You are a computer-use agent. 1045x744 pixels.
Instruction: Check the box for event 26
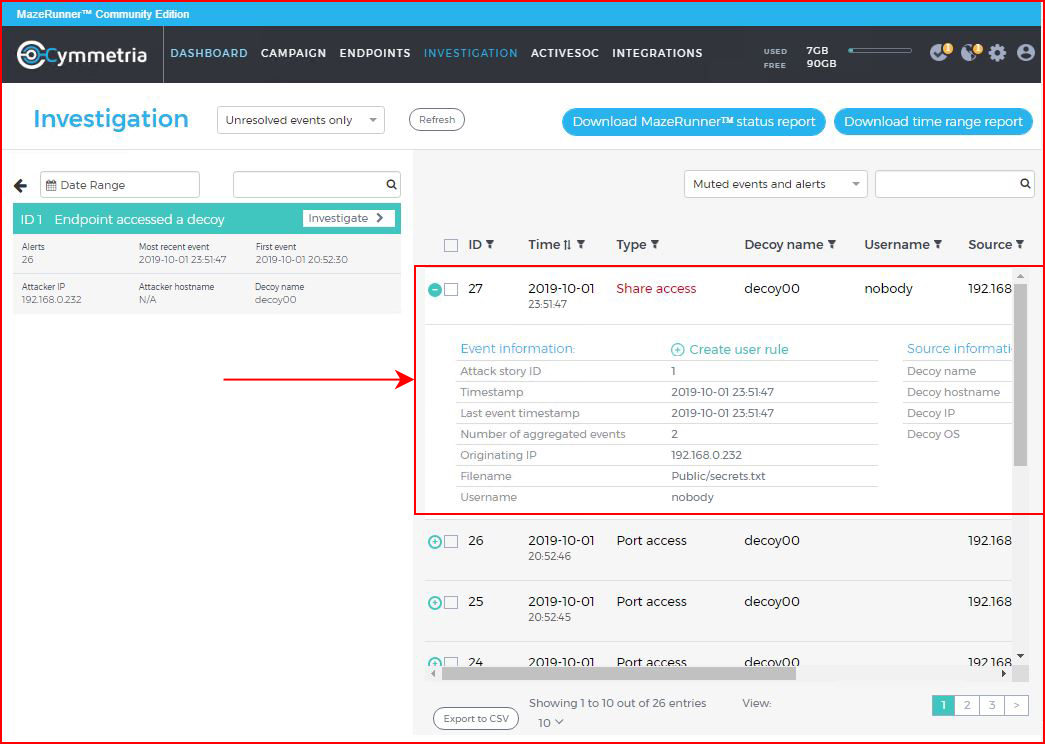(451, 541)
